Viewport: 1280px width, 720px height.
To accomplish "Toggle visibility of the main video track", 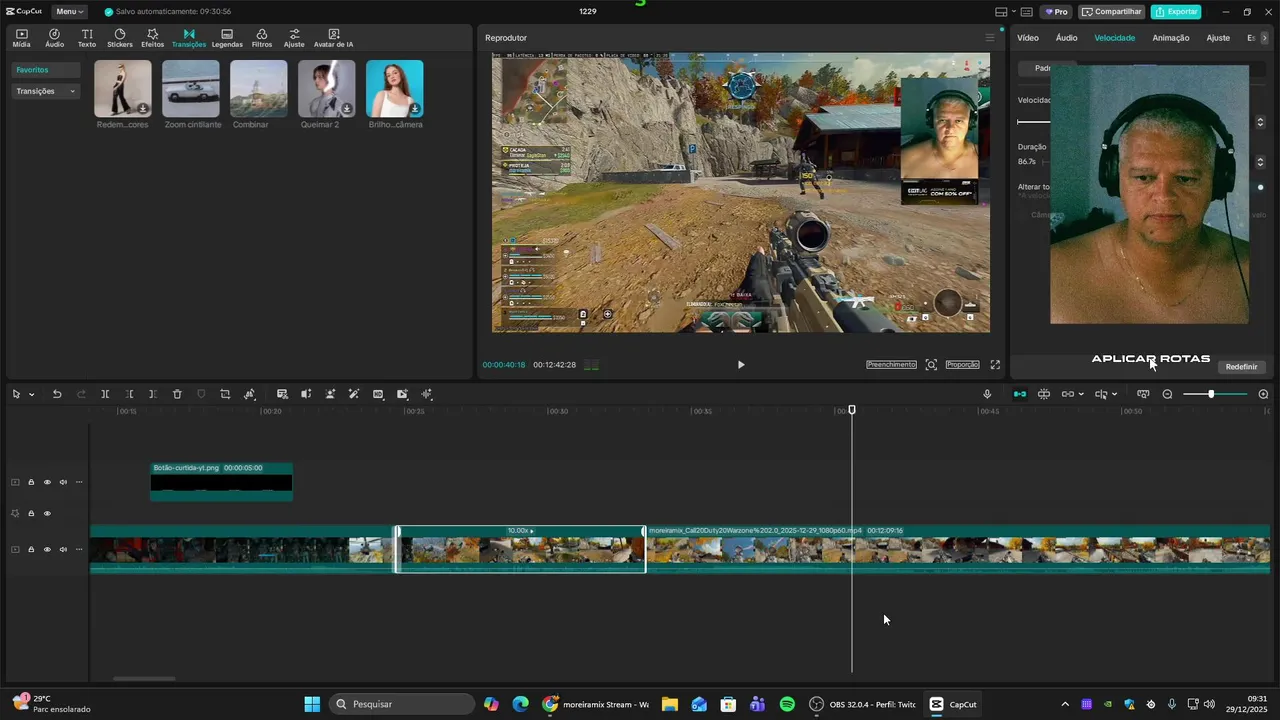I will tap(47, 549).
